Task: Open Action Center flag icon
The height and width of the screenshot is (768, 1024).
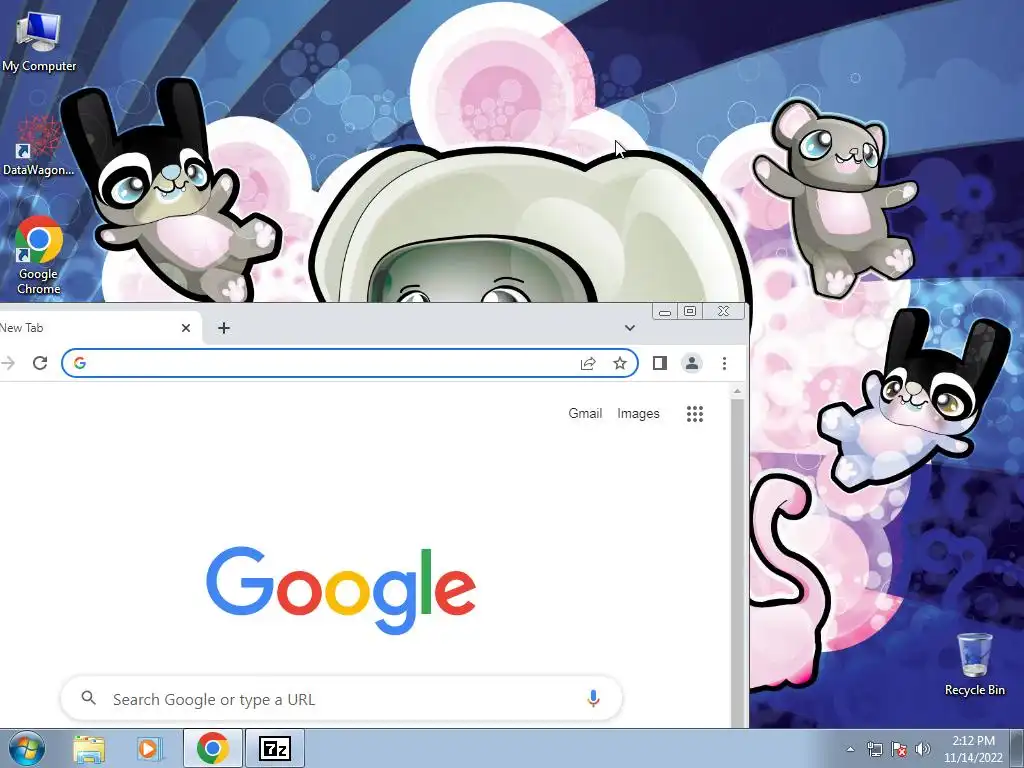Action: click(x=899, y=749)
